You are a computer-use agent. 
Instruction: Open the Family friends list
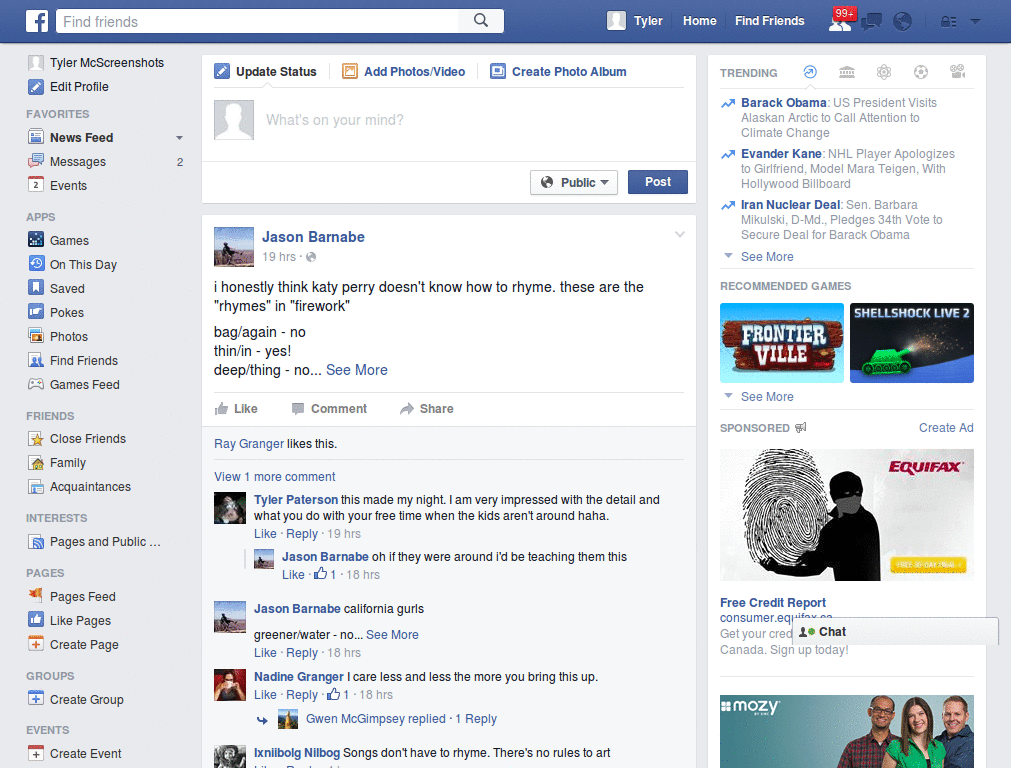[x=67, y=463]
